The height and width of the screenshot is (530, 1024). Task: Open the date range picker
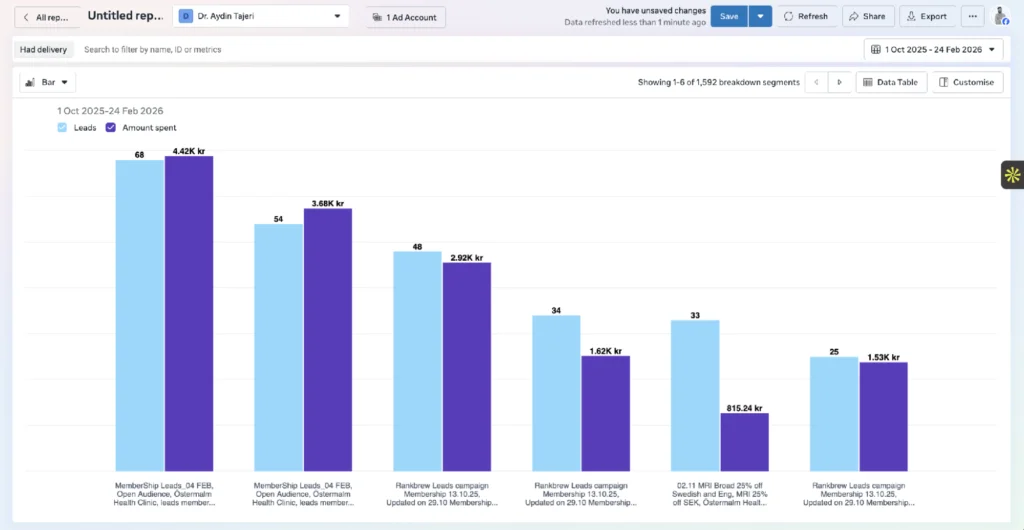pos(933,50)
